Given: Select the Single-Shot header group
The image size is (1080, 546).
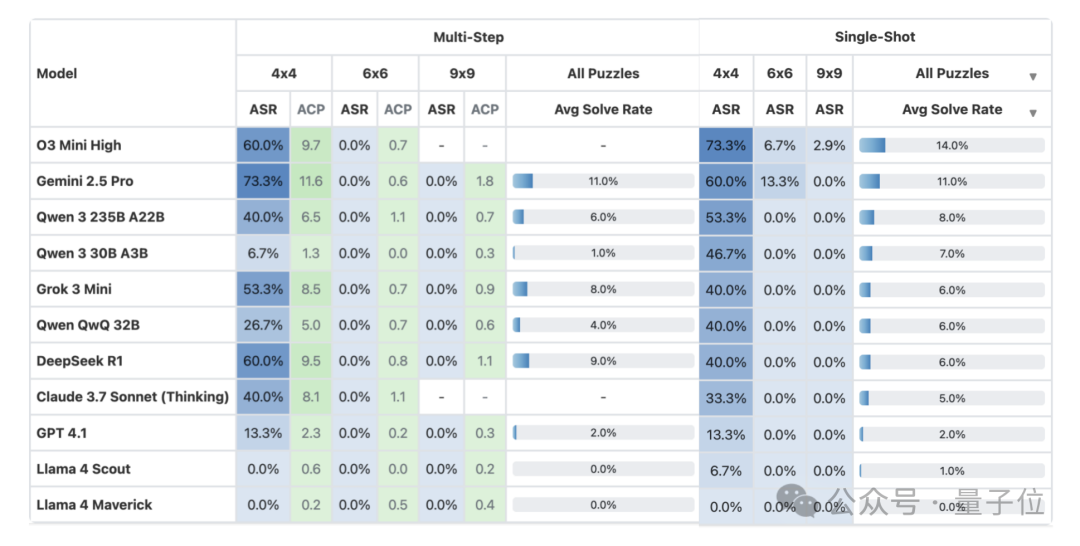Looking at the screenshot, I should (x=875, y=37).
